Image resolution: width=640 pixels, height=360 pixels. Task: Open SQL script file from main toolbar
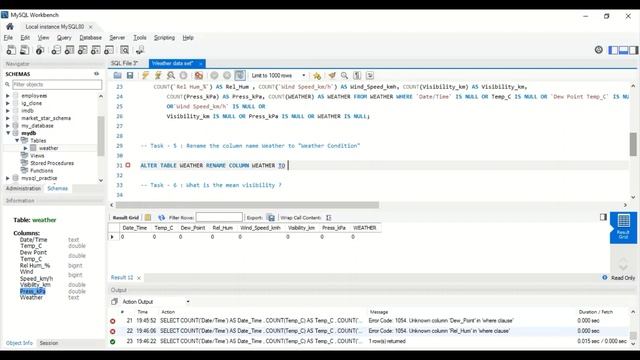(x=24, y=50)
